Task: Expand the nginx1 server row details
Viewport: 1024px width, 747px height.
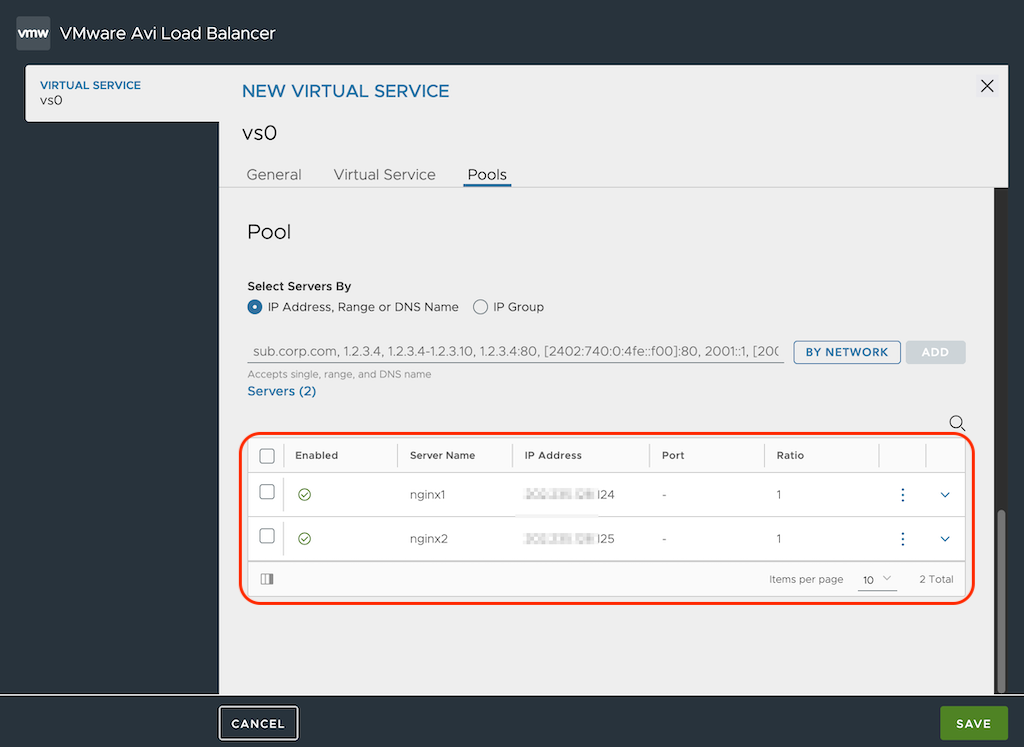Action: tap(945, 495)
